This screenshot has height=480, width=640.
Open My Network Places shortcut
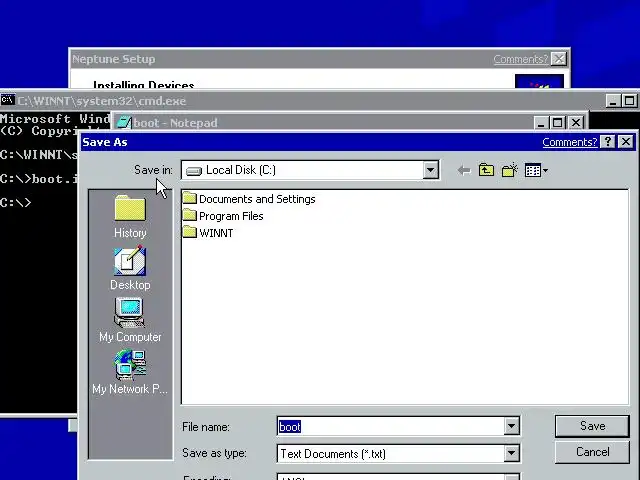(x=130, y=372)
